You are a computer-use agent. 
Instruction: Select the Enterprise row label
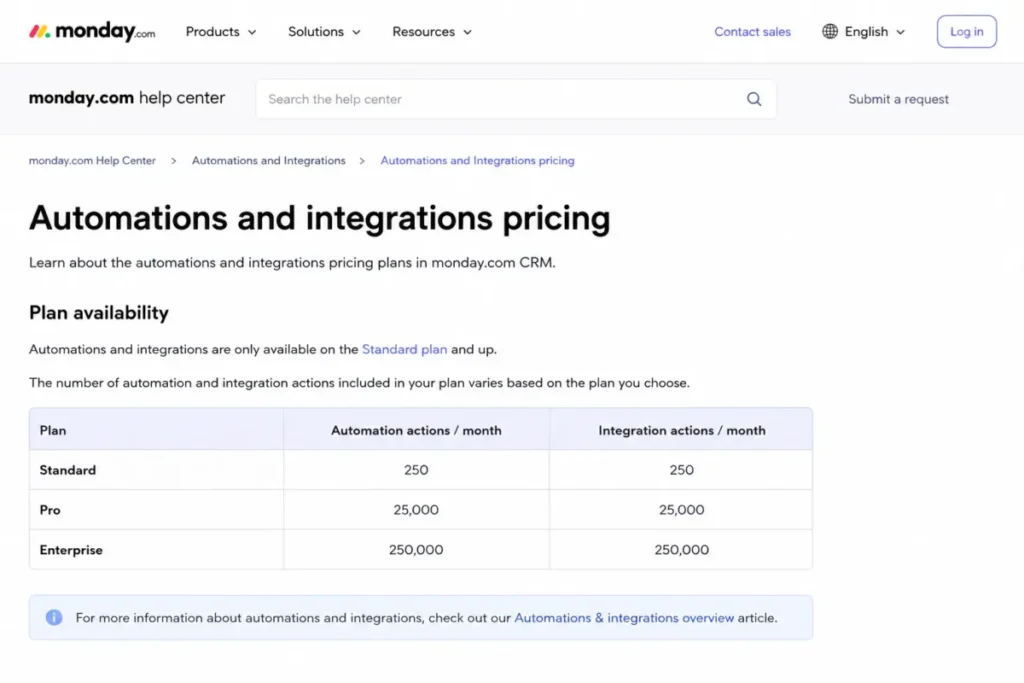(71, 550)
